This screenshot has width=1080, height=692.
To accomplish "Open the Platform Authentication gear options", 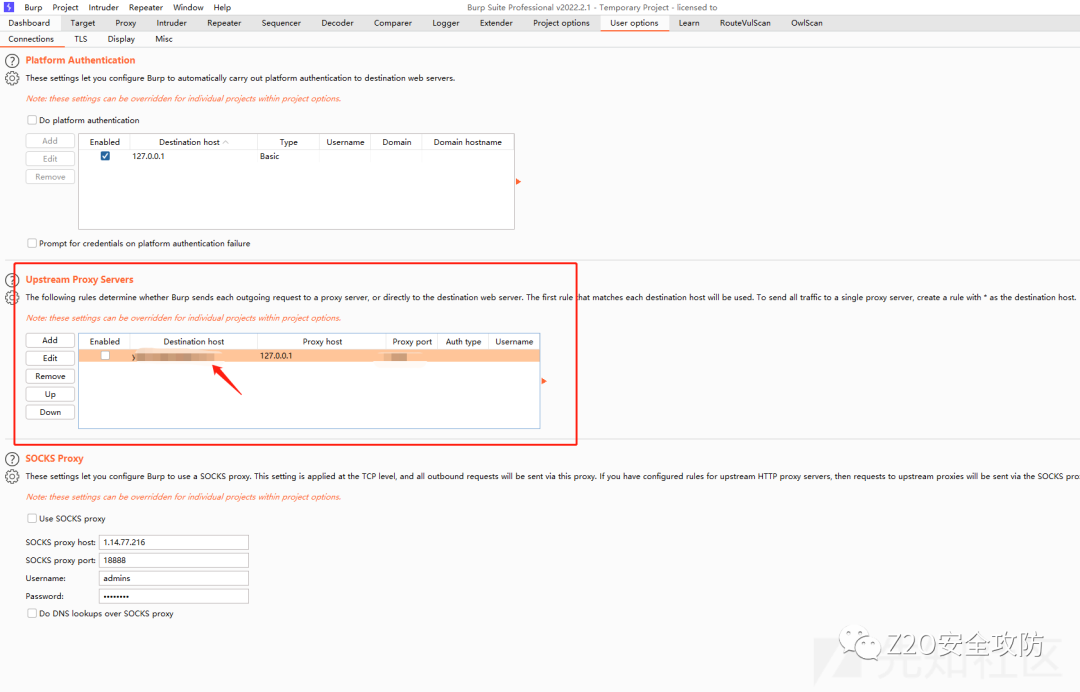I will [x=12, y=78].
